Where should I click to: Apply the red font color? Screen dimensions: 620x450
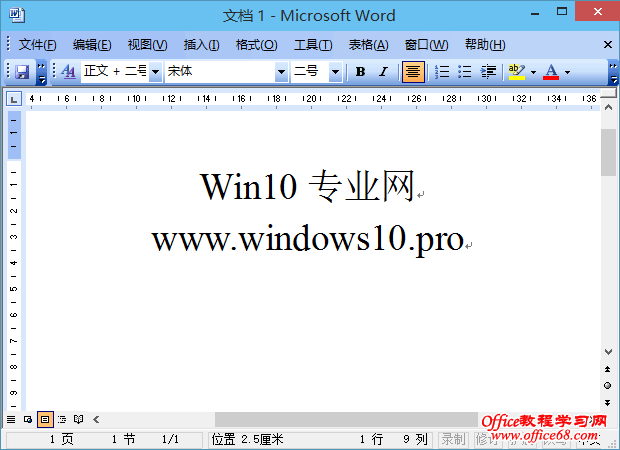coord(551,72)
